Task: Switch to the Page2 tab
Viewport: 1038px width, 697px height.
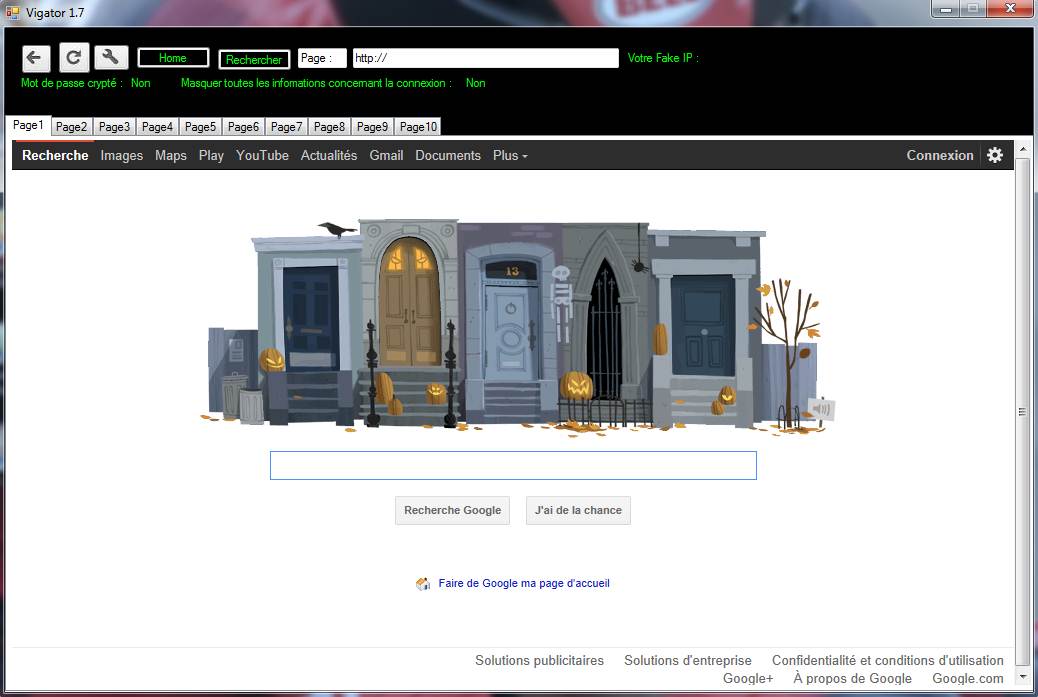Action: (x=71, y=127)
